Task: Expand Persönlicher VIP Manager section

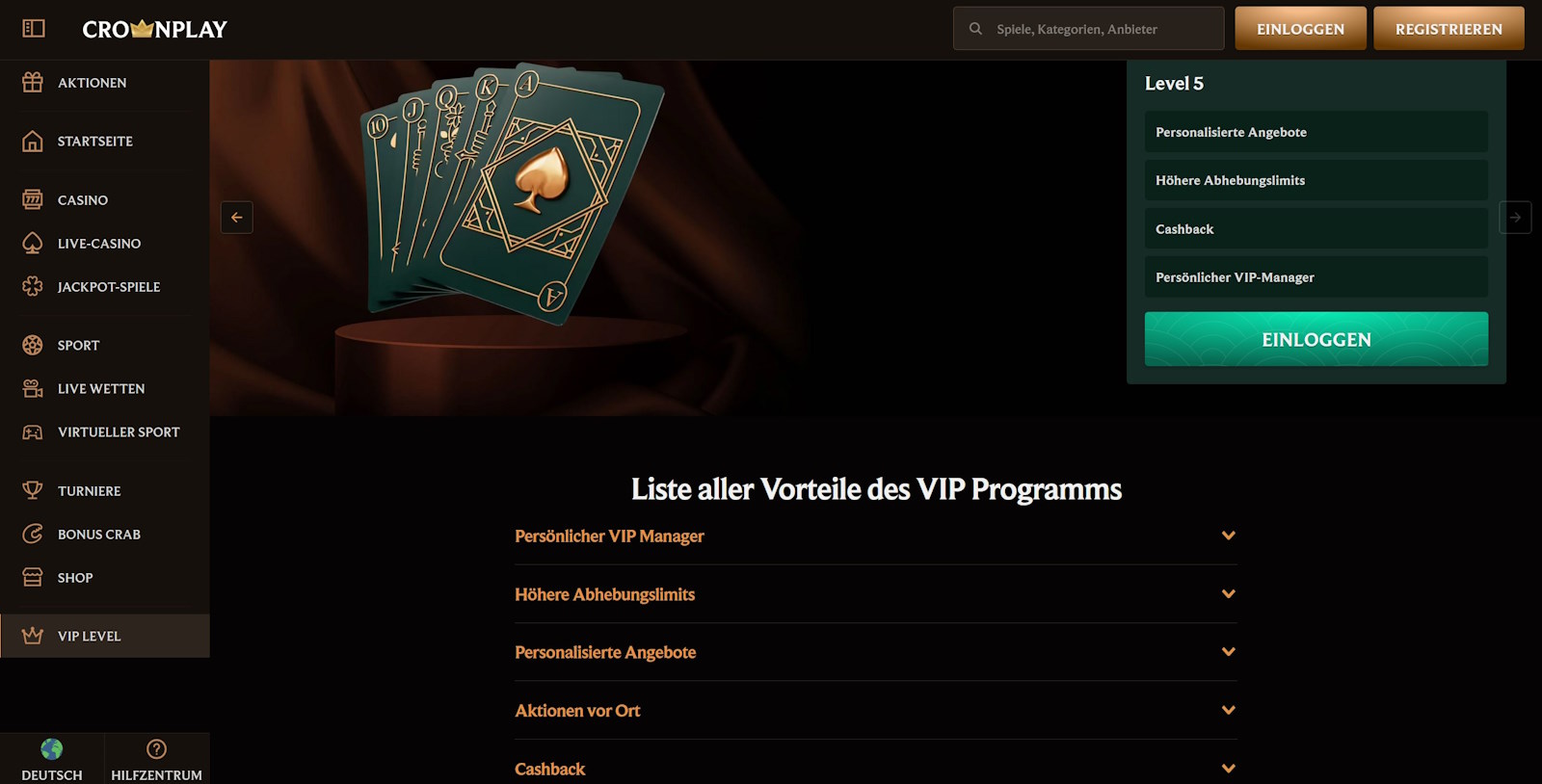Action: (x=876, y=536)
